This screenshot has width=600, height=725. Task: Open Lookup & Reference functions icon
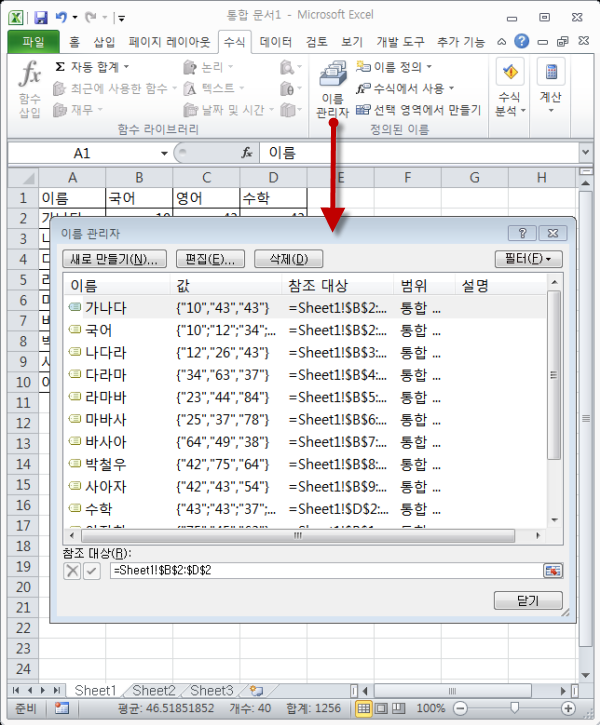tap(290, 68)
